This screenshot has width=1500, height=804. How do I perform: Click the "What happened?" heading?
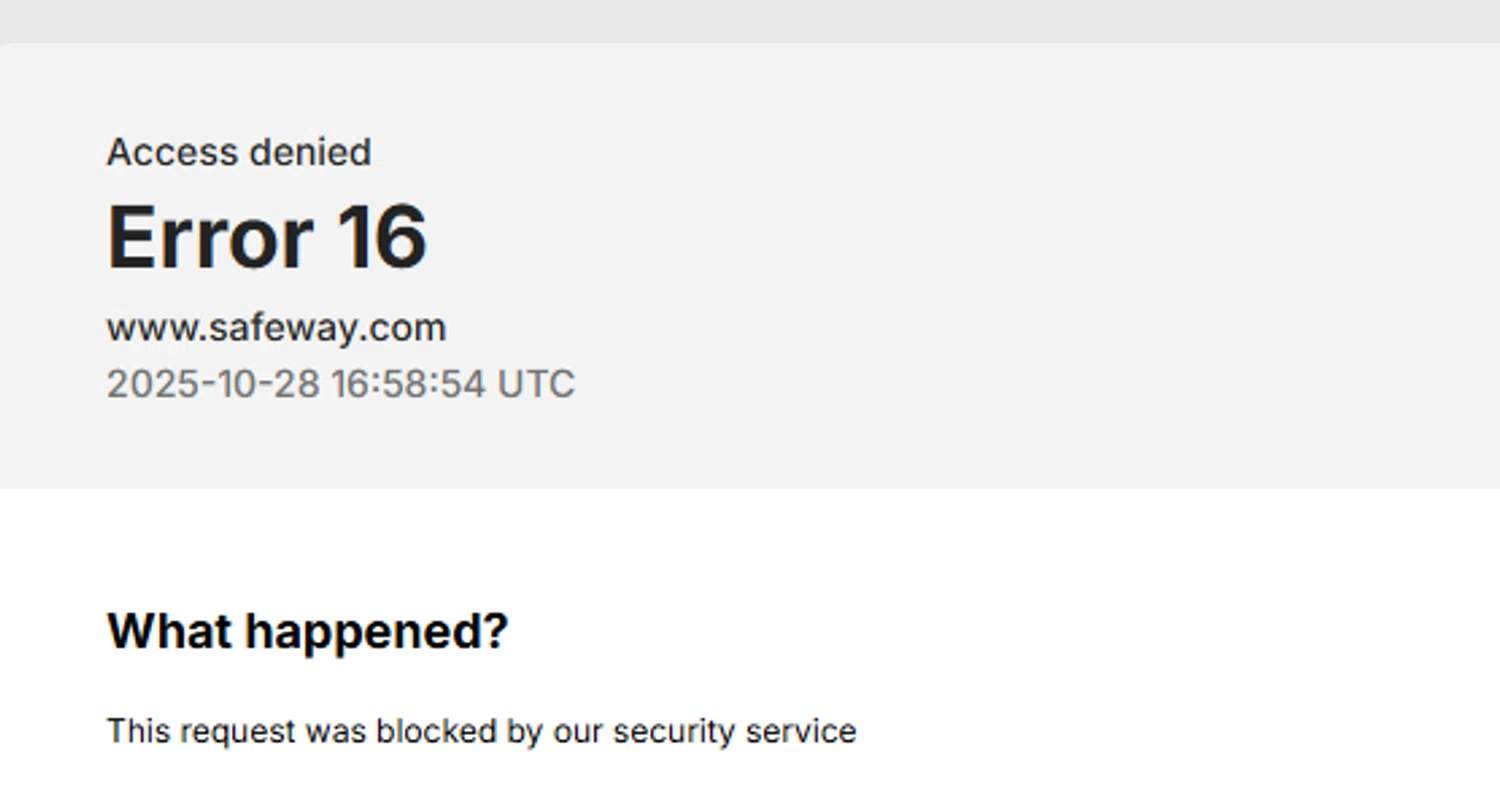(307, 631)
